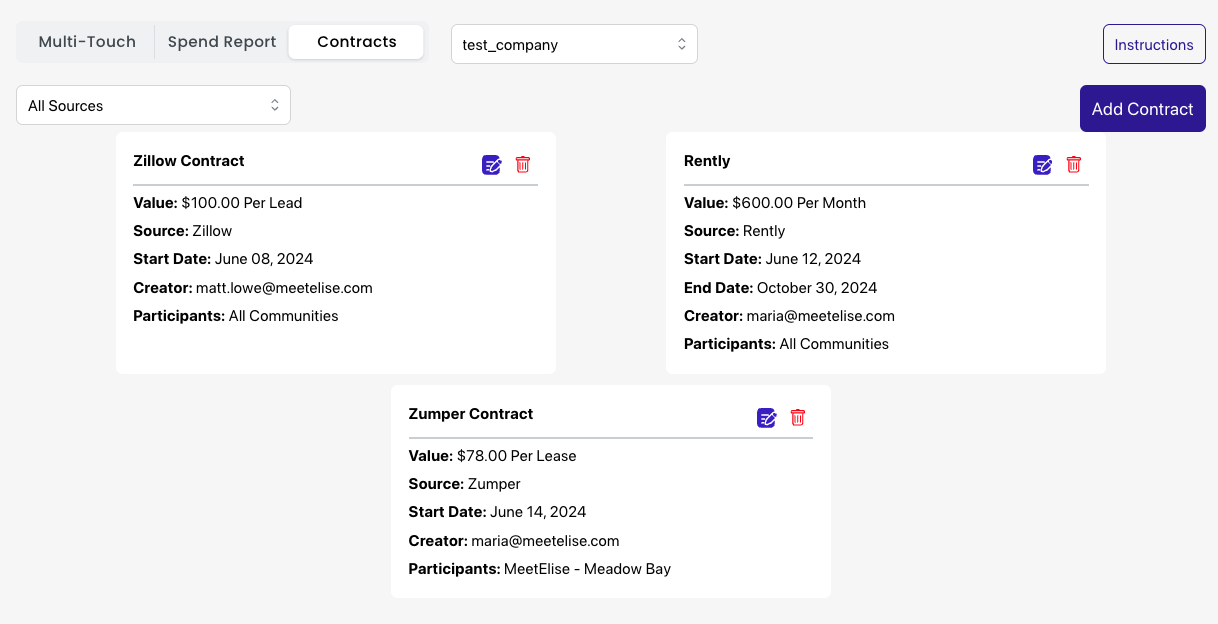Switch to the Multi-Touch tab

(x=87, y=42)
